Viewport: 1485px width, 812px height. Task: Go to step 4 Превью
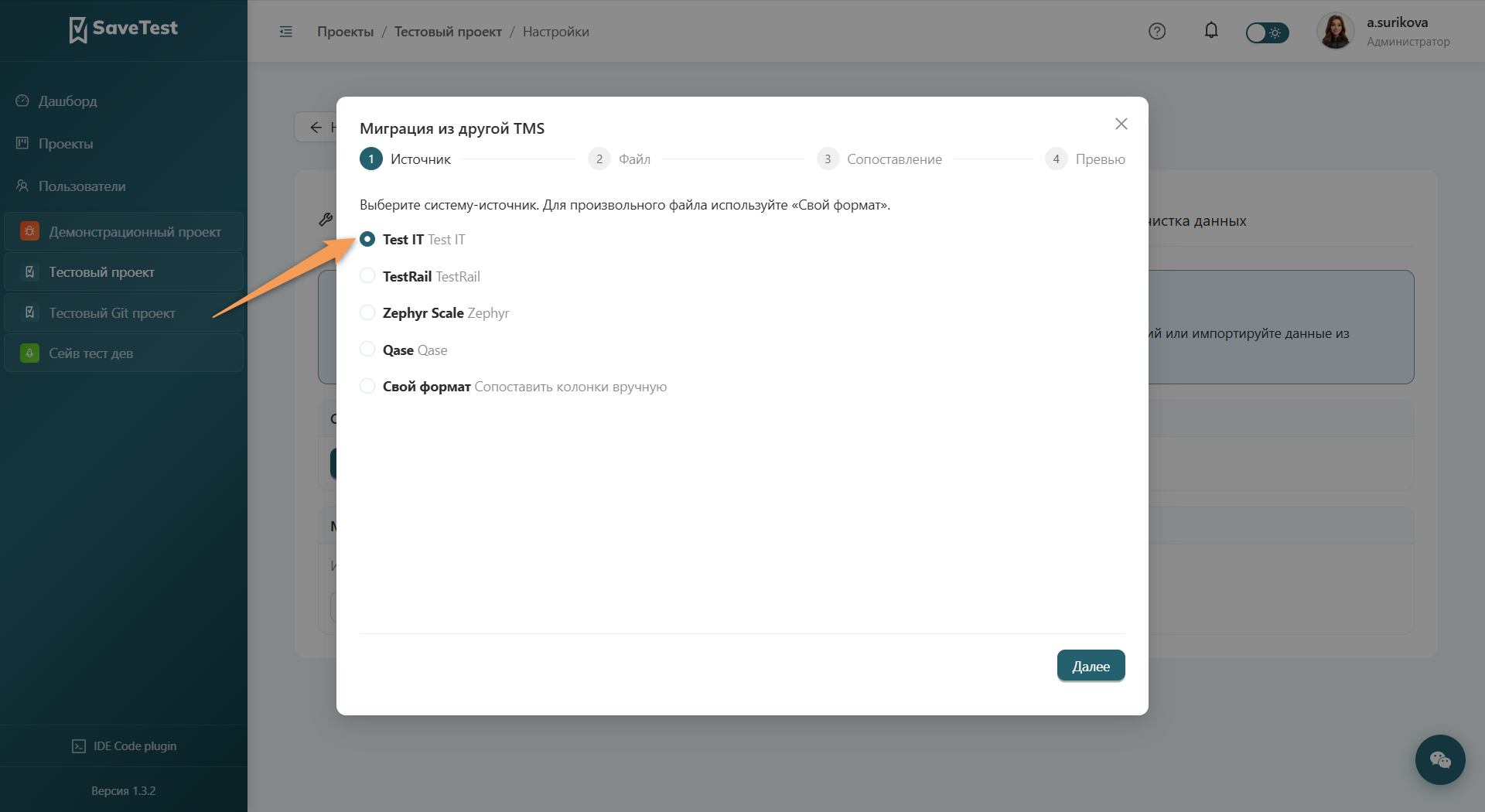tap(1085, 159)
